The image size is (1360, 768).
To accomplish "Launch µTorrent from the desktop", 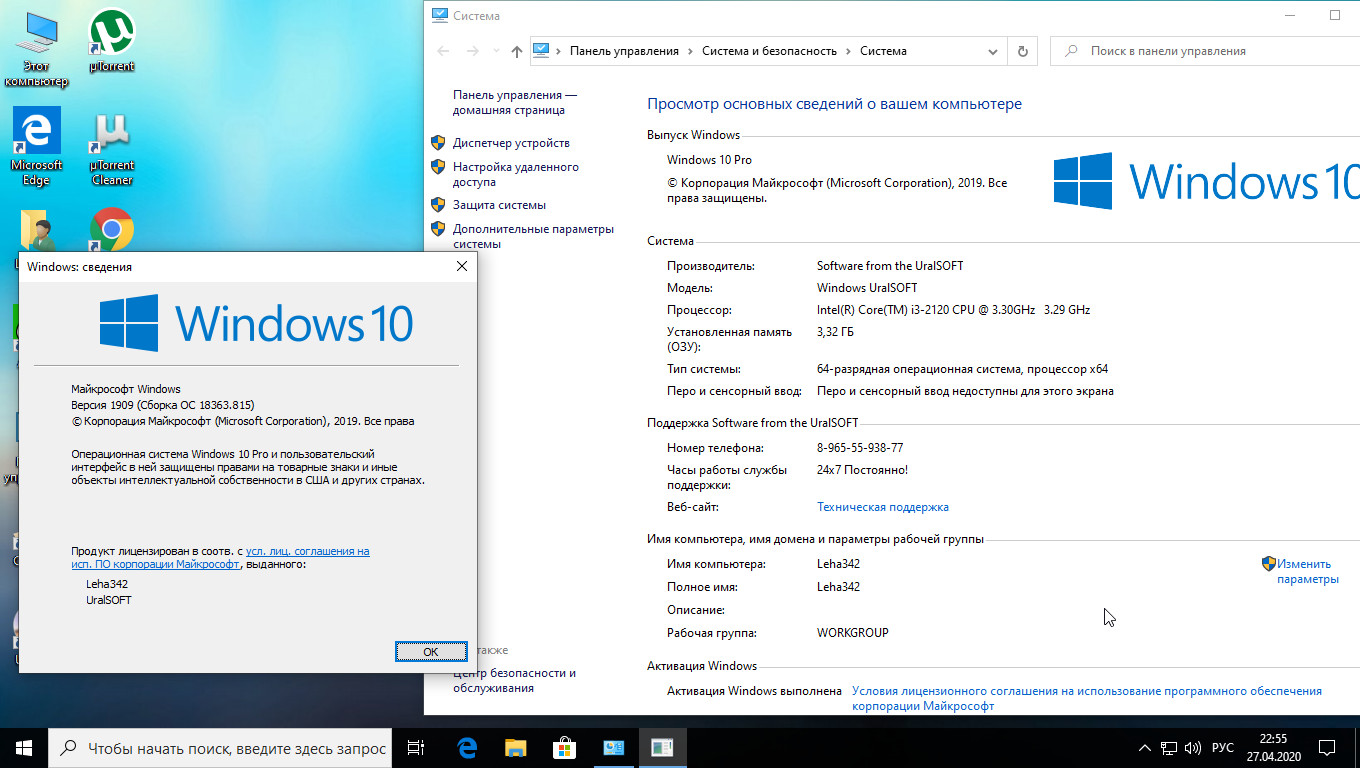I will point(112,42).
